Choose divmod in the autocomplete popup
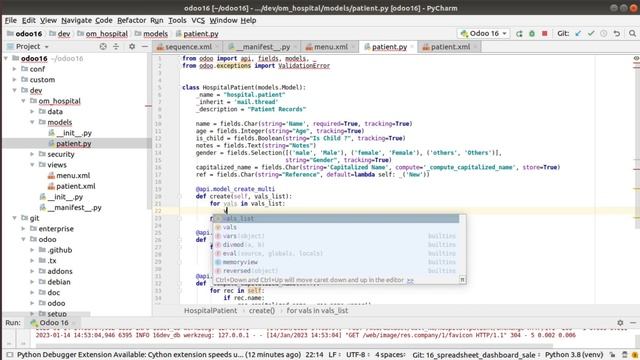The image size is (640, 360). coord(336,244)
